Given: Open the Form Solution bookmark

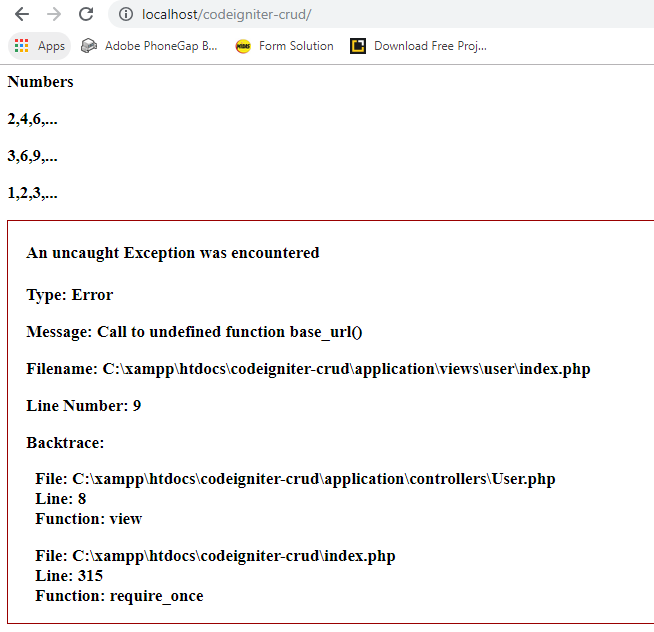Looking at the screenshot, I should [284, 46].
